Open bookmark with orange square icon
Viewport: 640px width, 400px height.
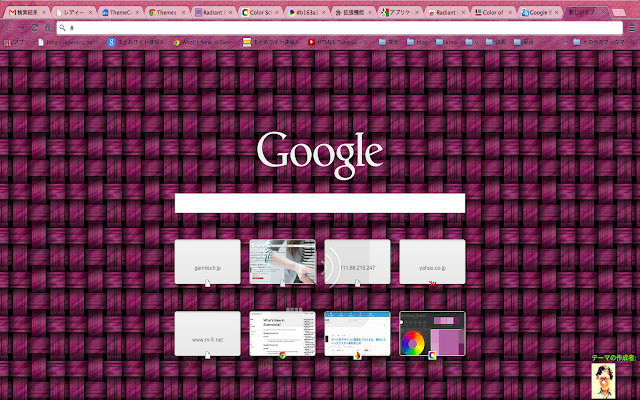[271, 42]
